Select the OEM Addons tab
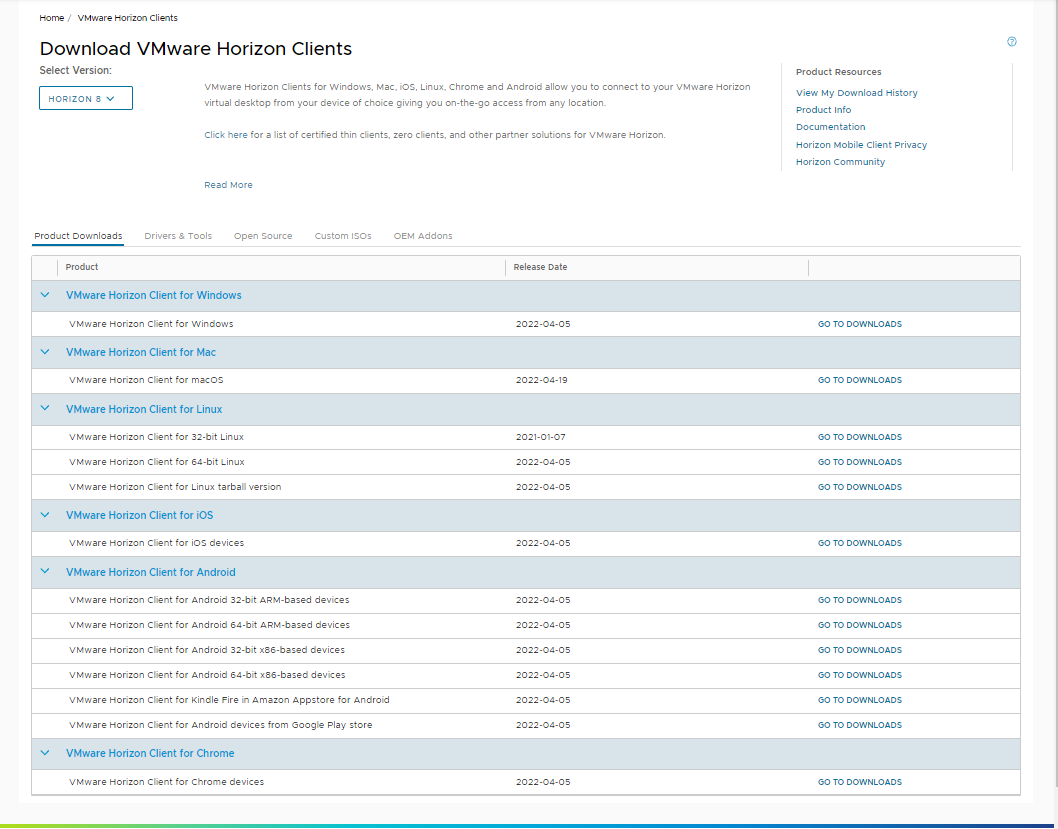The image size is (1058, 829). click(423, 236)
